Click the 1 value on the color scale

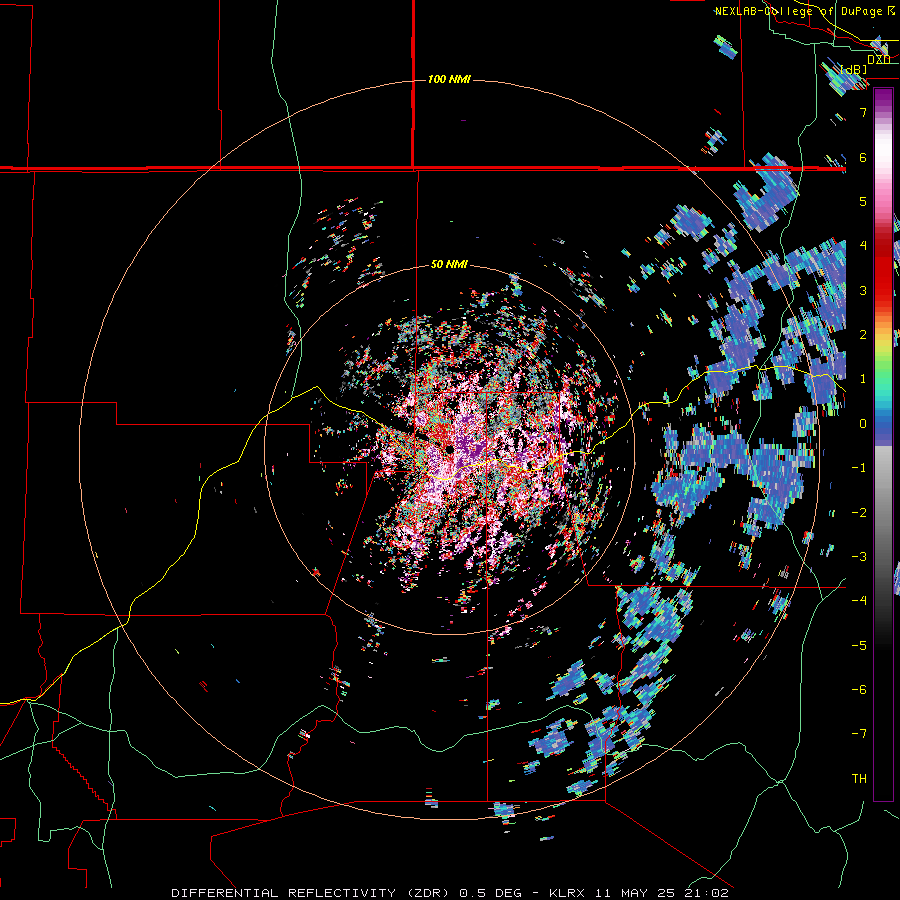[863, 379]
